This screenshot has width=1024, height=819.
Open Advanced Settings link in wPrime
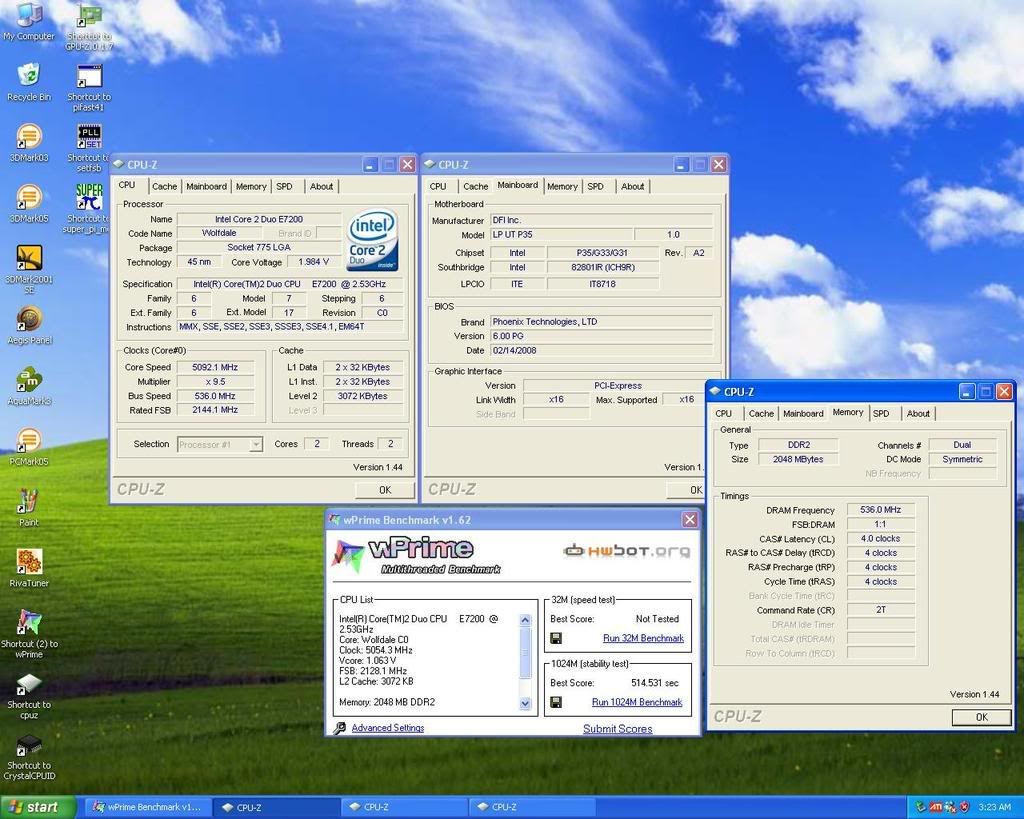click(388, 728)
